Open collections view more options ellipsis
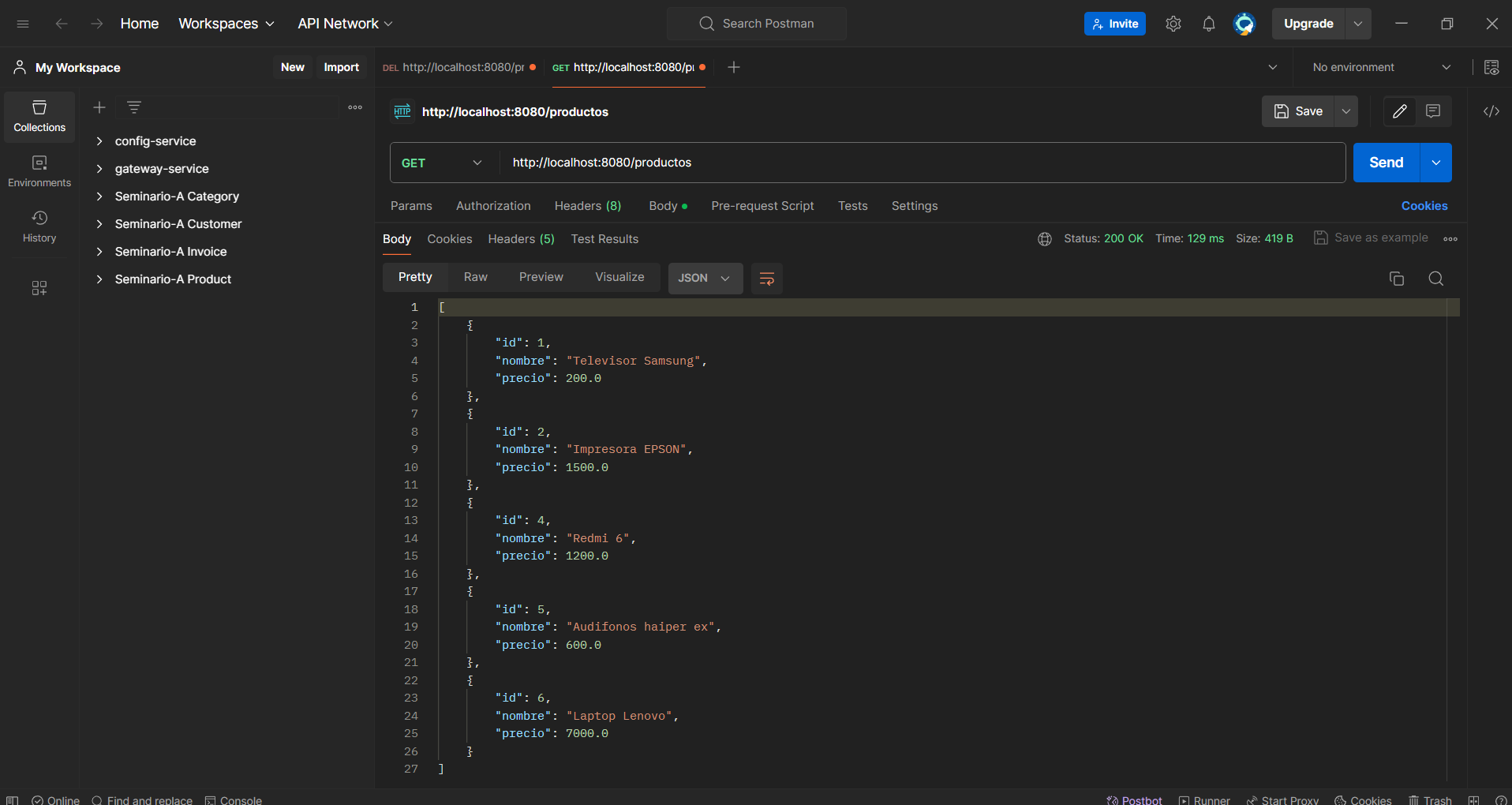 [x=355, y=107]
